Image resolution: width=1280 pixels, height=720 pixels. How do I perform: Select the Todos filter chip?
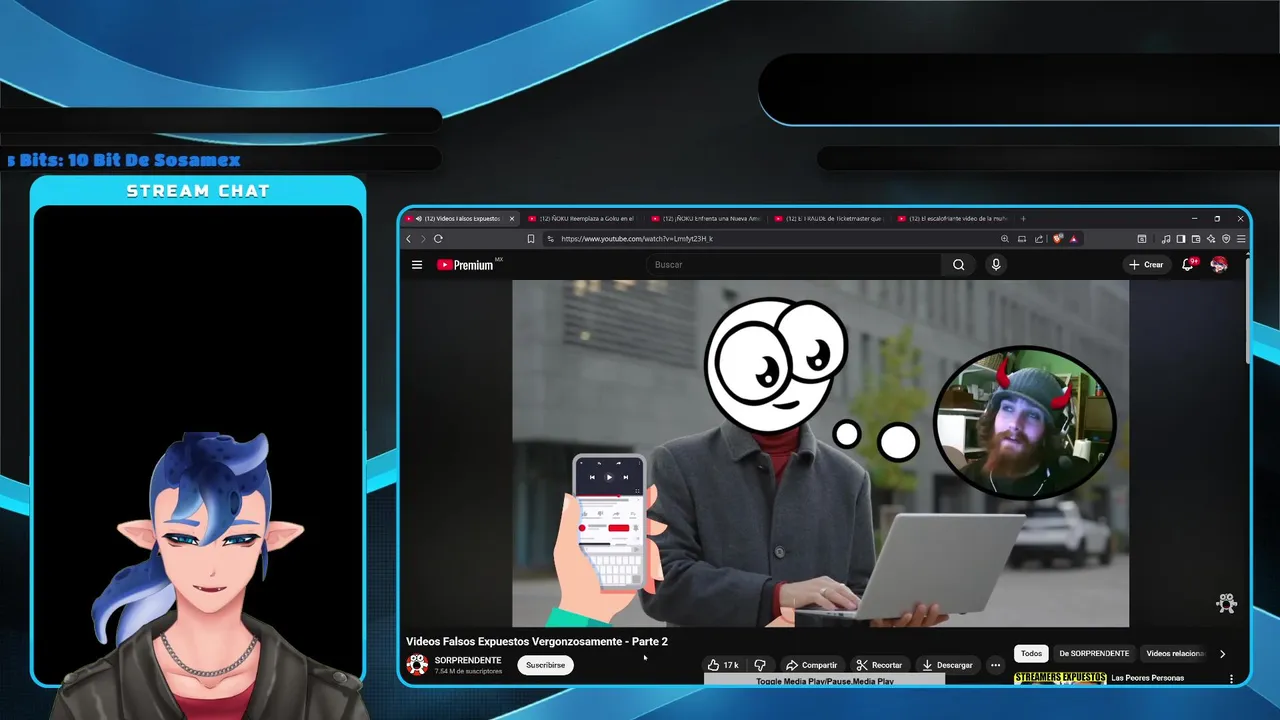1031,653
